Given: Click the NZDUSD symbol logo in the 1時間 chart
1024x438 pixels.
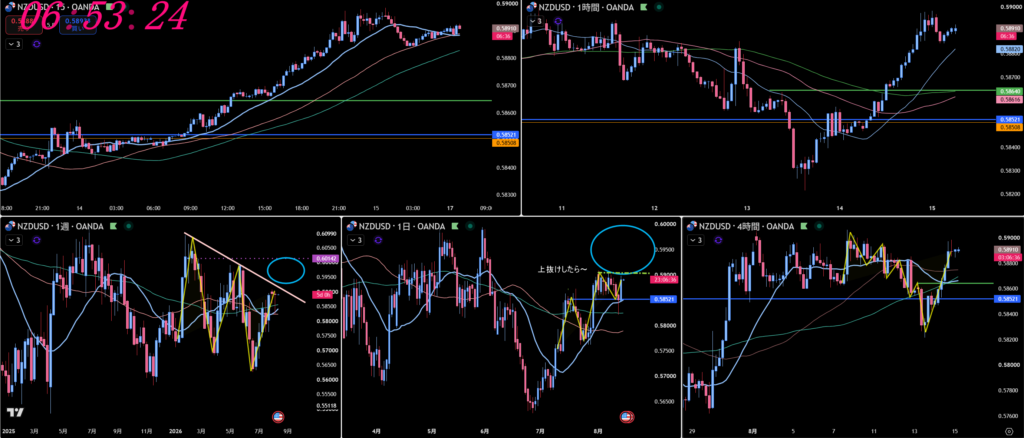Looking at the screenshot, I should tap(530, 7).
